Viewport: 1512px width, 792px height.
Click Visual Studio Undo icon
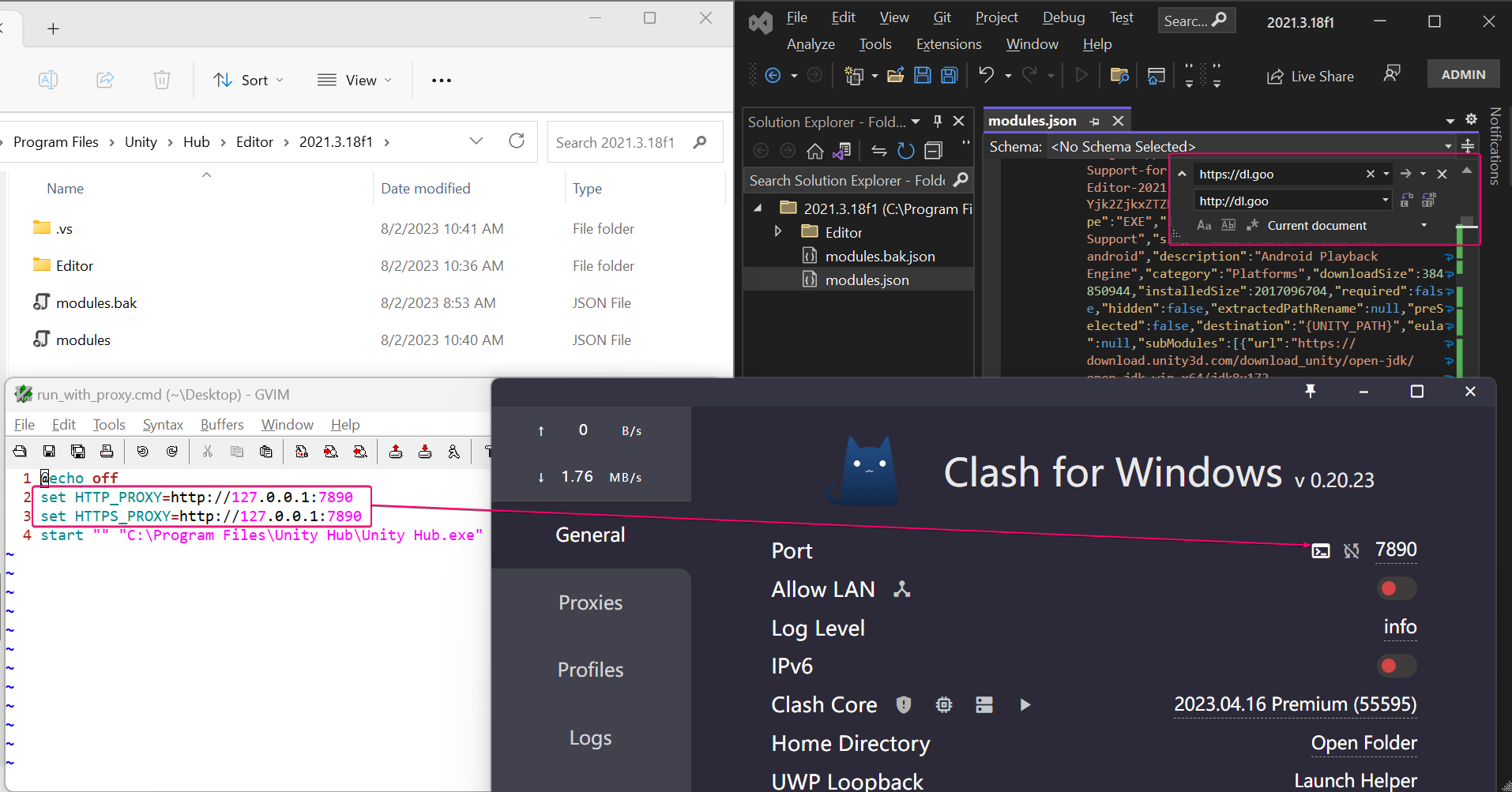tap(987, 75)
